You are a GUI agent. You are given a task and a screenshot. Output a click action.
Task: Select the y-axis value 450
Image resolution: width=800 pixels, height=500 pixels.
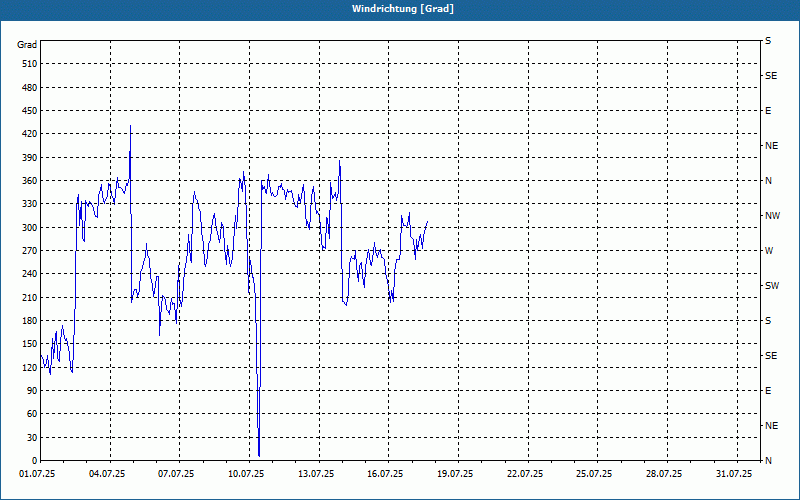[x=30, y=111]
